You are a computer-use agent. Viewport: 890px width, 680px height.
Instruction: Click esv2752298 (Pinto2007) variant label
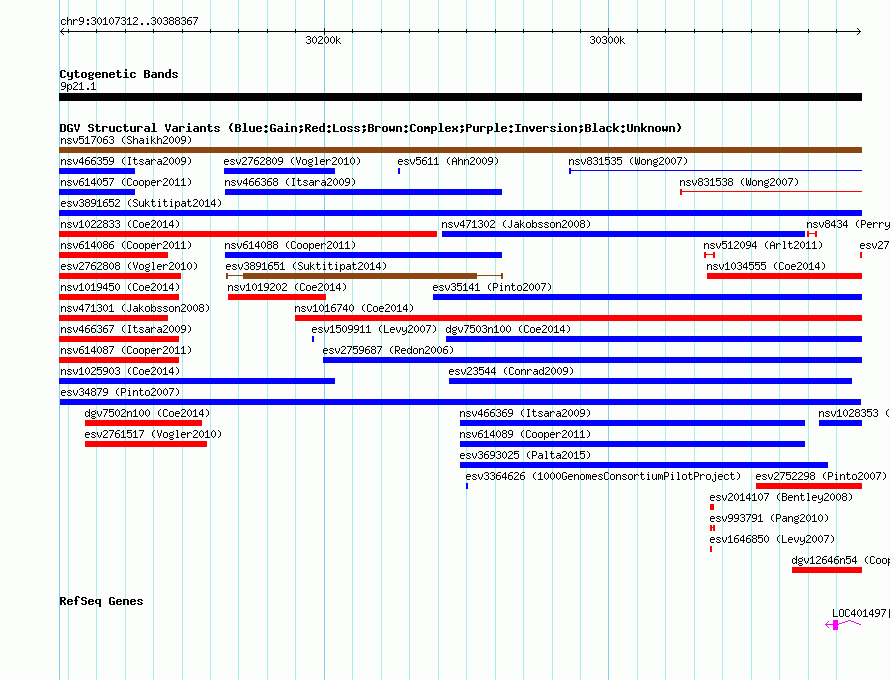tap(821, 476)
